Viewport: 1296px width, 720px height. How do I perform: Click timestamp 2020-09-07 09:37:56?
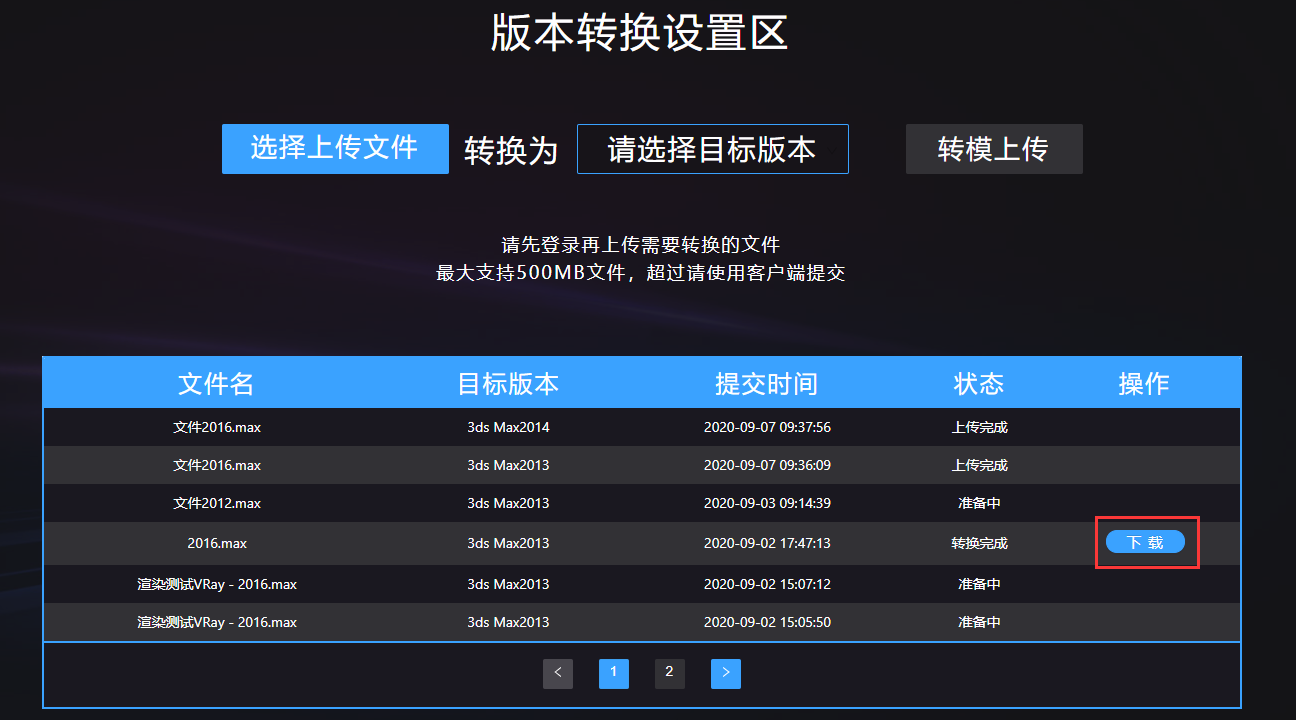point(767,427)
